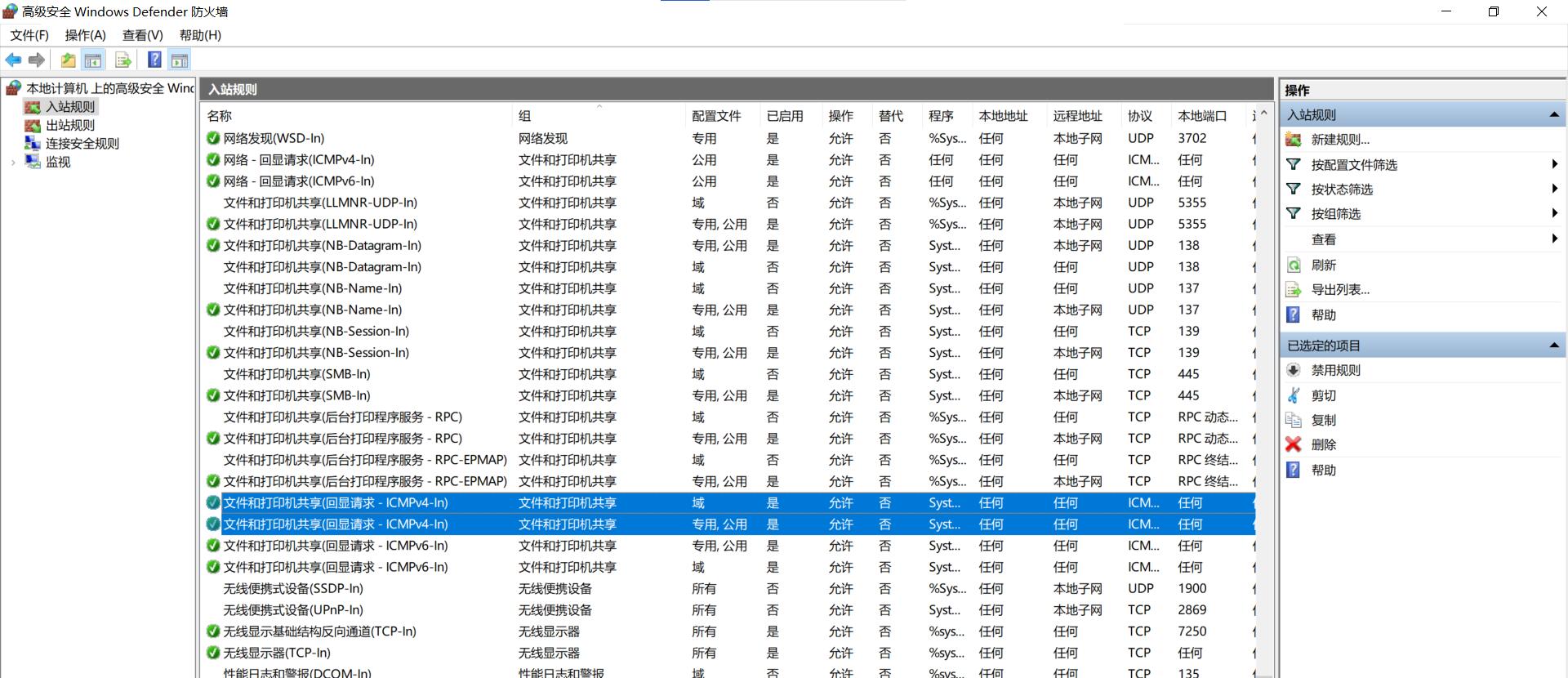Open the 按组筛选 submenu arrow
This screenshot has width=1568, height=678.
[1554, 213]
